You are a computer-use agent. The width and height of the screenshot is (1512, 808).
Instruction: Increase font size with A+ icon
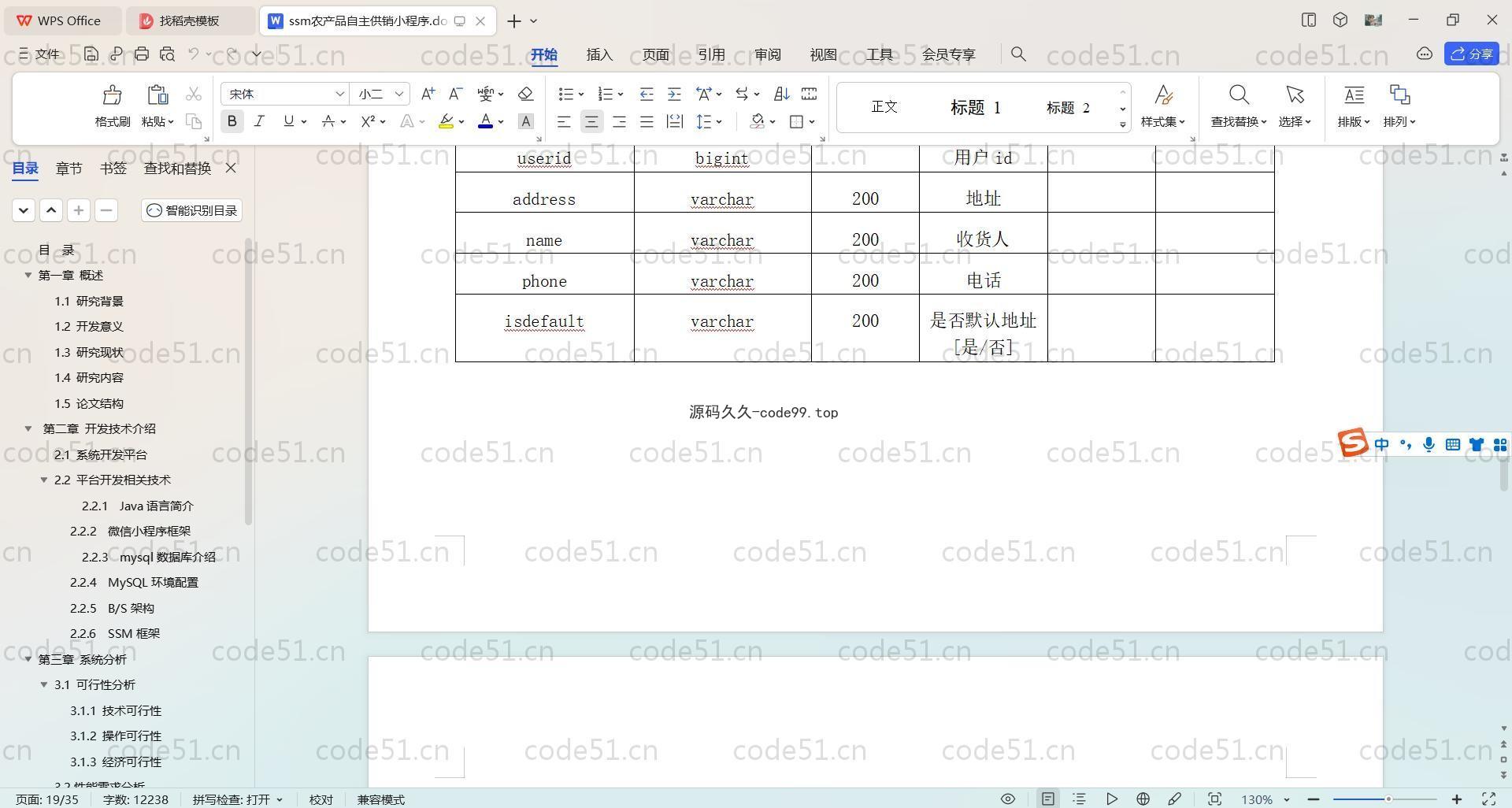point(428,94)
